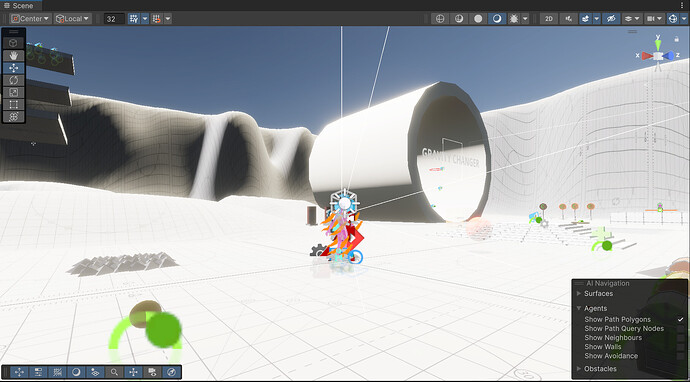Click the grid snap value field showing 32
690x382 pixels.
[x=114, y=19]
